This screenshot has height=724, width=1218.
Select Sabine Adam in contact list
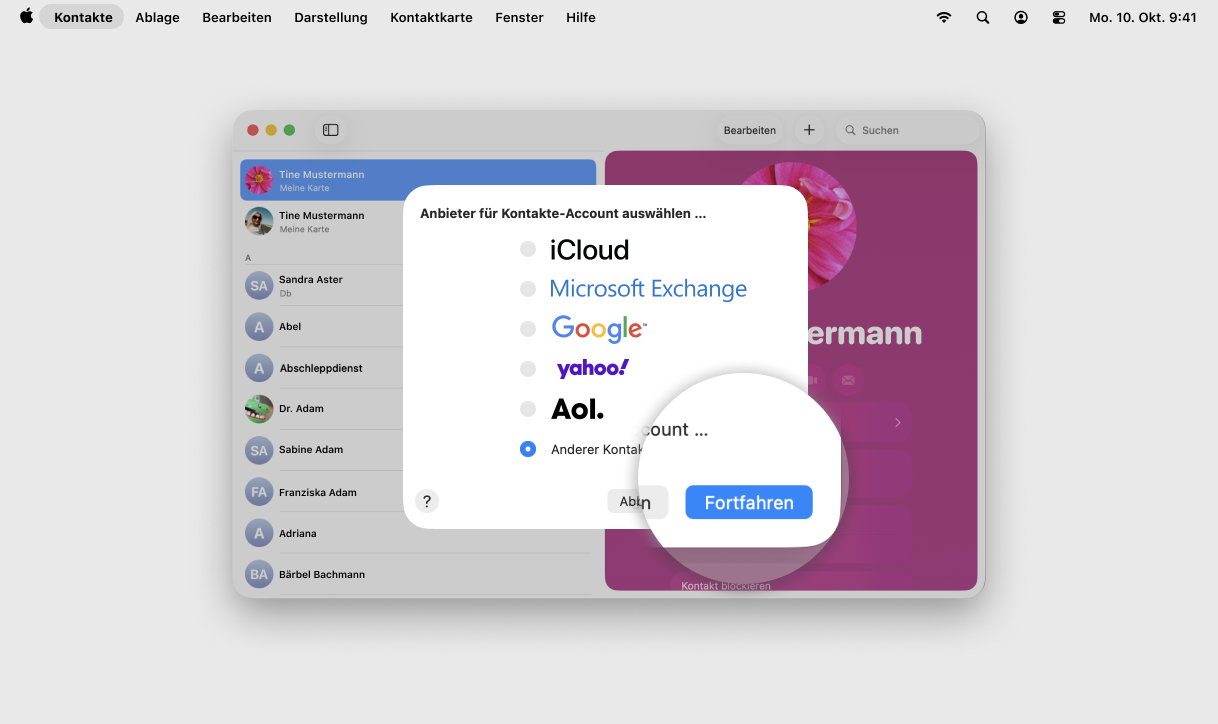311,450
